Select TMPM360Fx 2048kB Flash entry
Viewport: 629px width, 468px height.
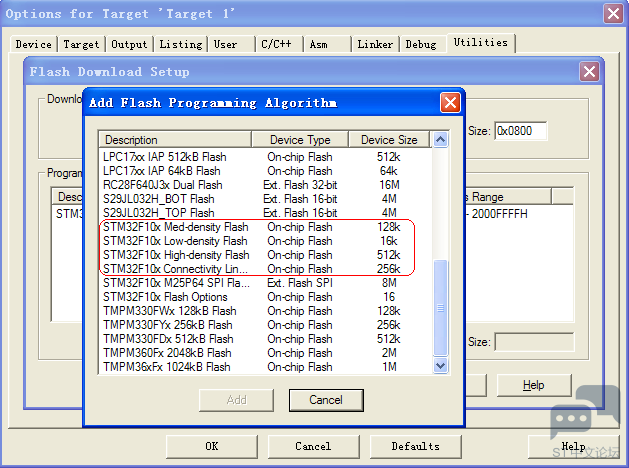[x=265, y=353]
